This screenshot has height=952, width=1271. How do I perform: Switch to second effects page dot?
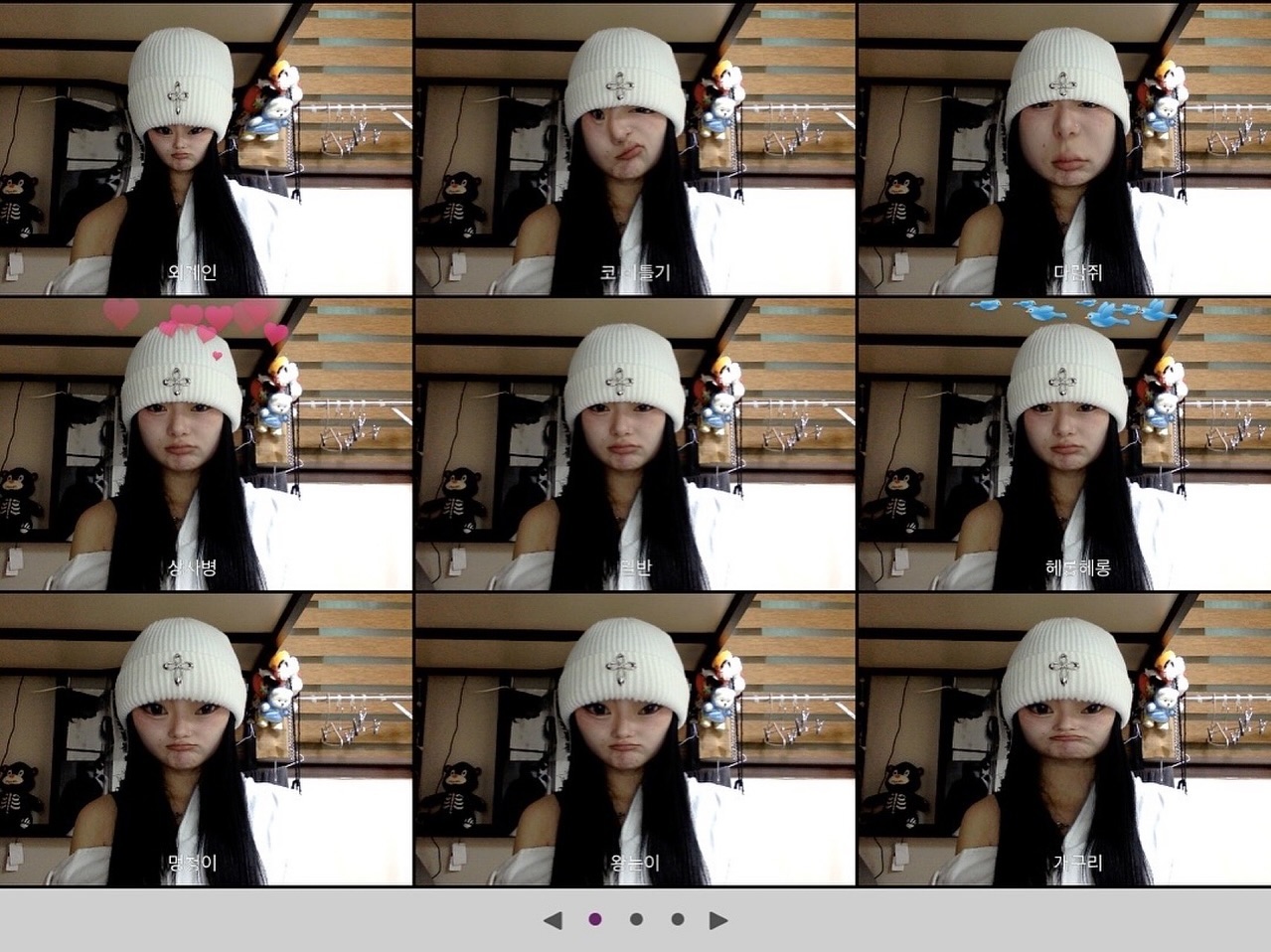click(x=636, y=919)
